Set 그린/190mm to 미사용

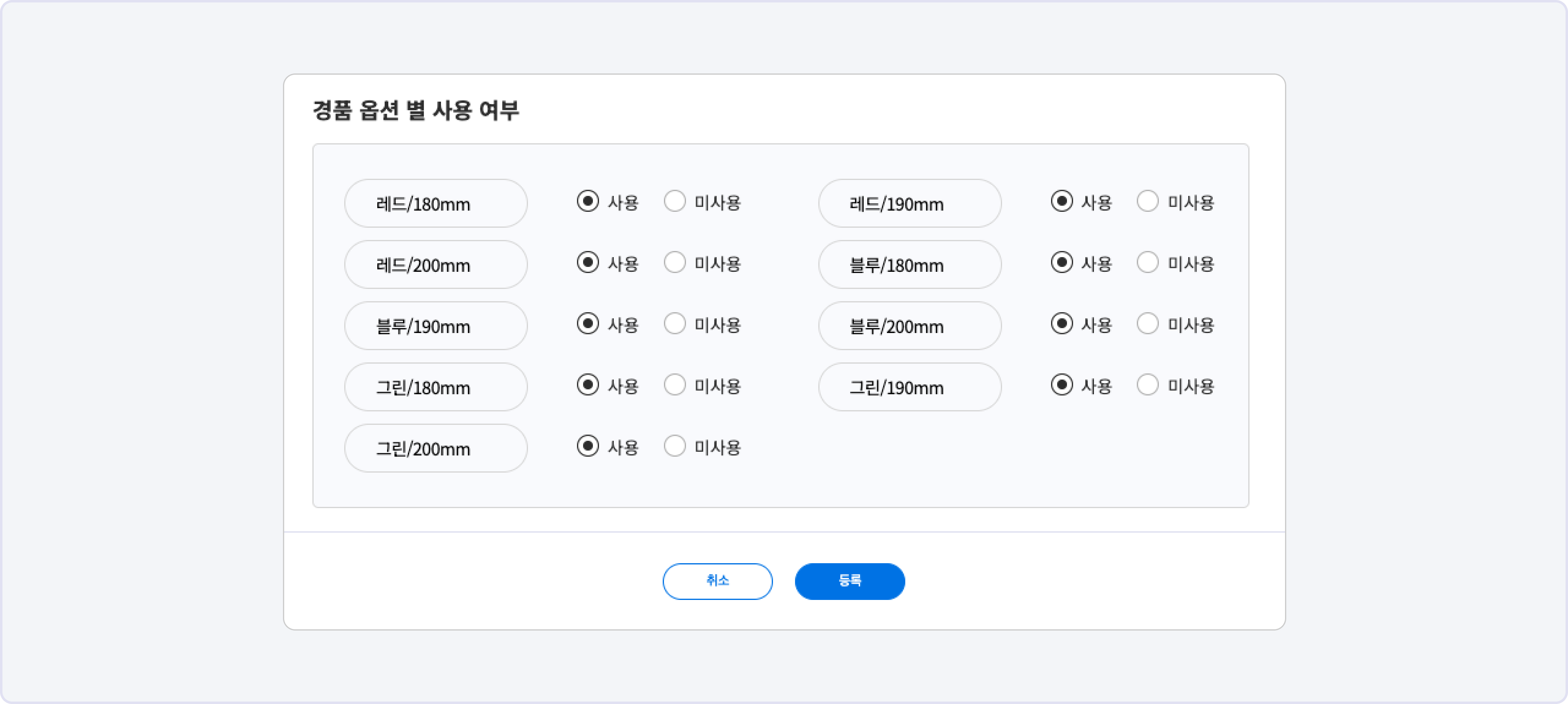(1147, 385)
